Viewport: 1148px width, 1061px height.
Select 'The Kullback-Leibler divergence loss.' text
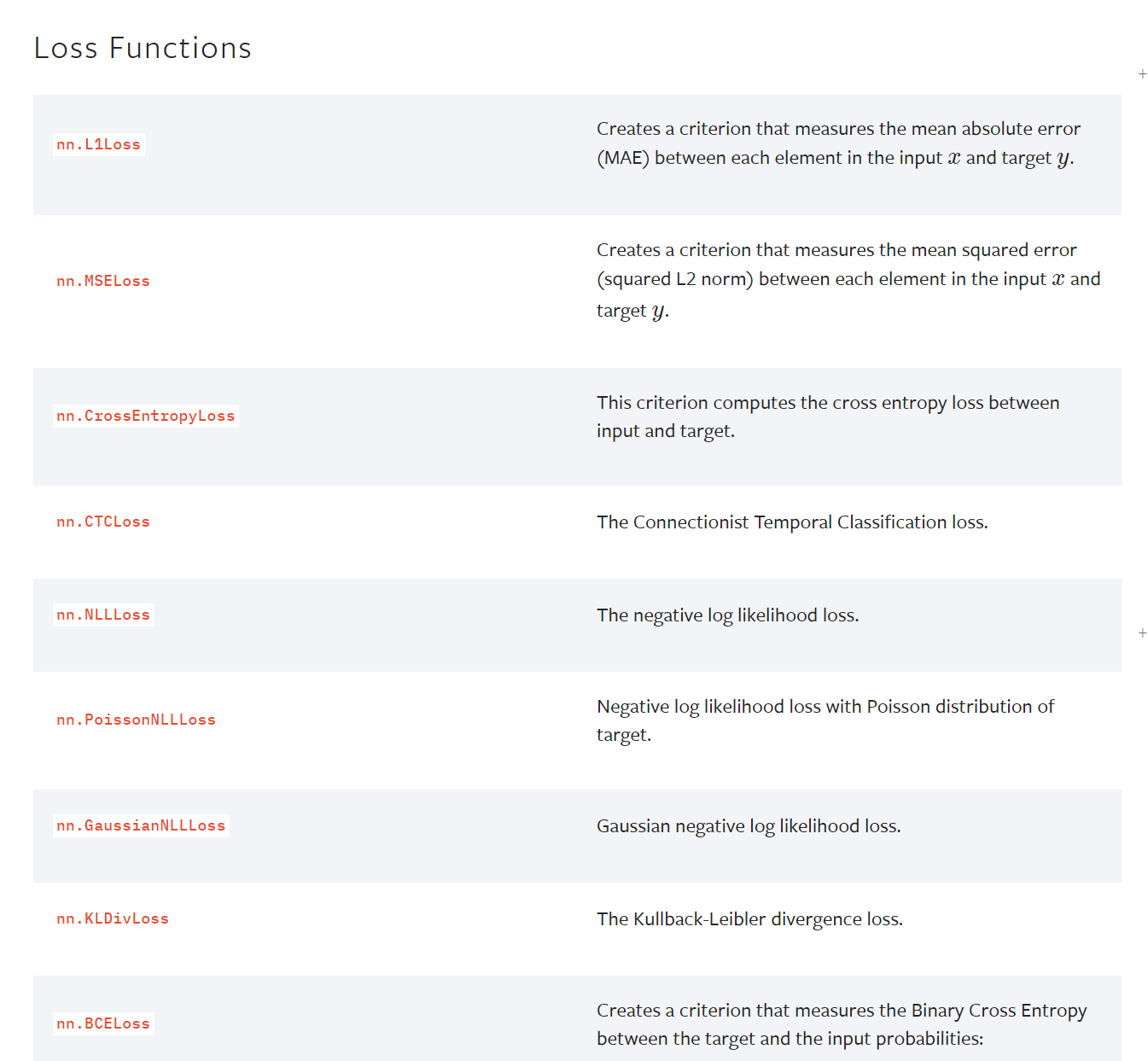point(749,918)
